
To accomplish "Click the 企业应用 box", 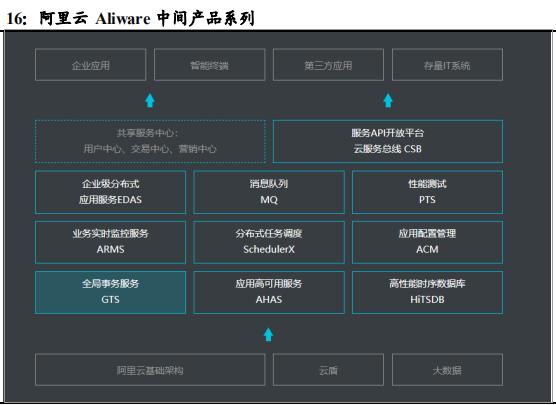I will pyautogui.click(x=90, y=65).
